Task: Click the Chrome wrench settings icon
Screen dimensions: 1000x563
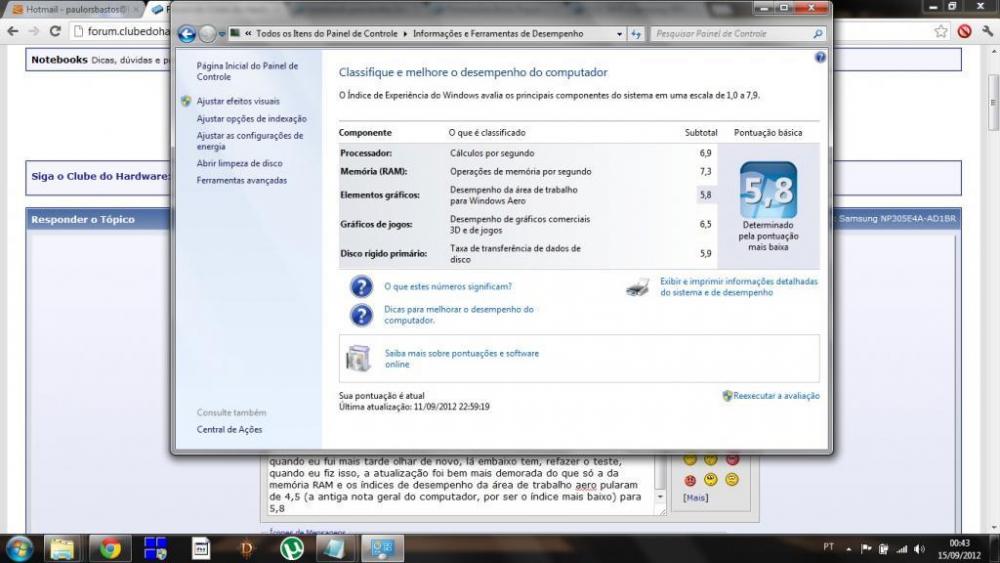Action: 986,31
